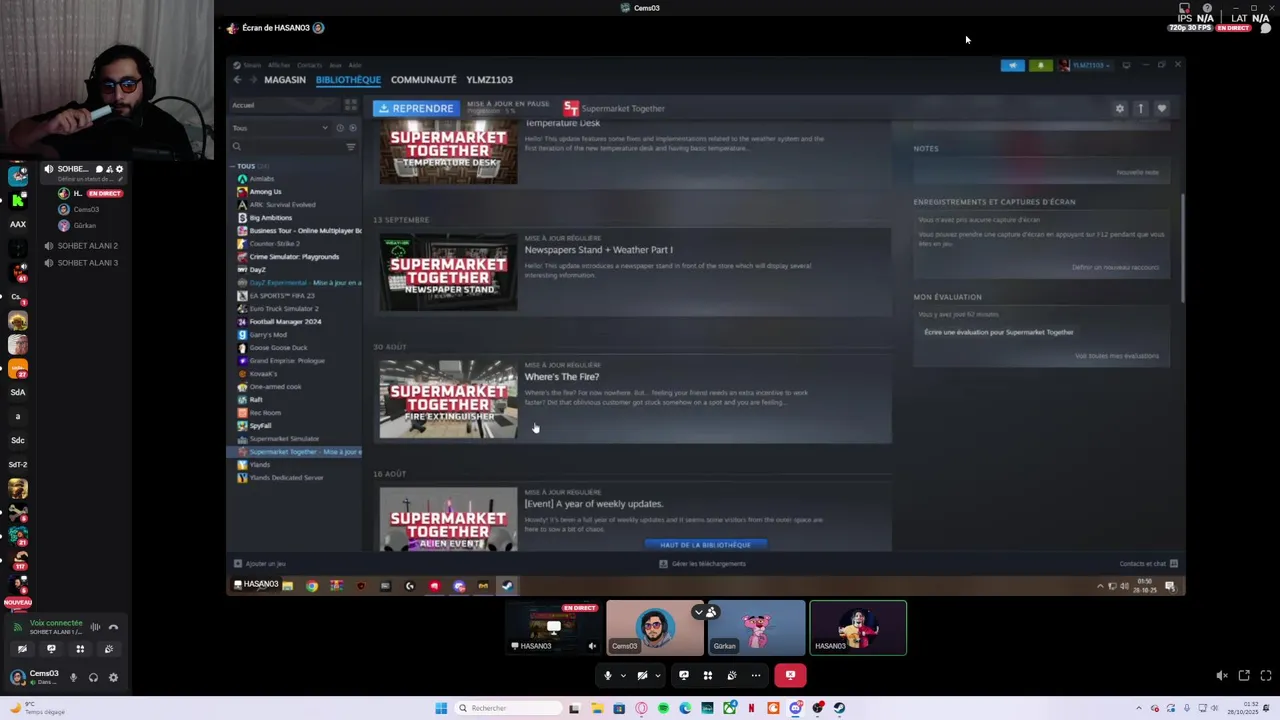Toggle noise suppression in voice panel

(x=95, y=627)
